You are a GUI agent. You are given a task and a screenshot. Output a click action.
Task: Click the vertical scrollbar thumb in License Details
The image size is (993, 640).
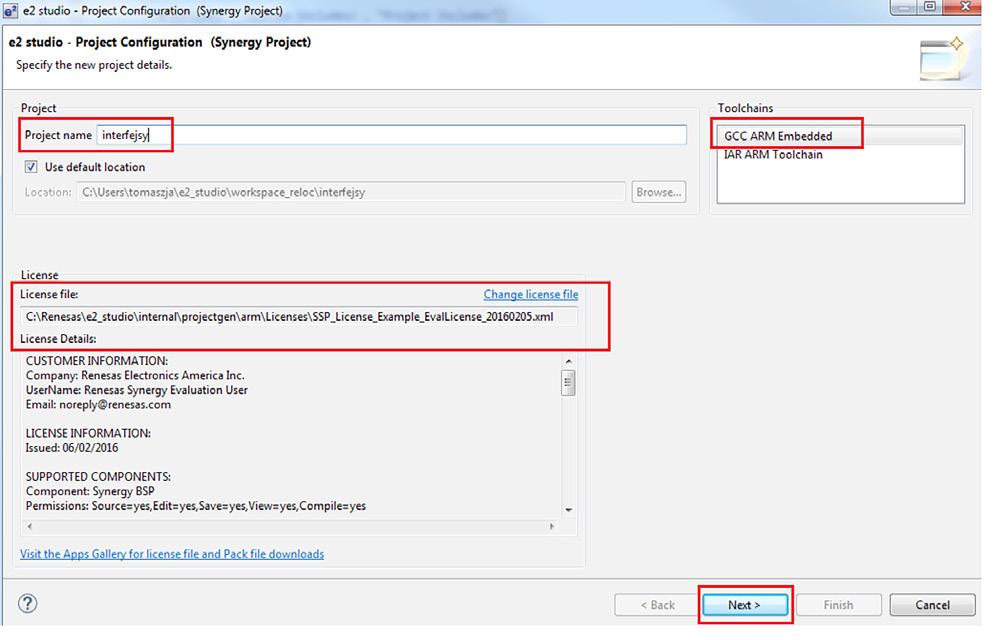tap(568, 382)
